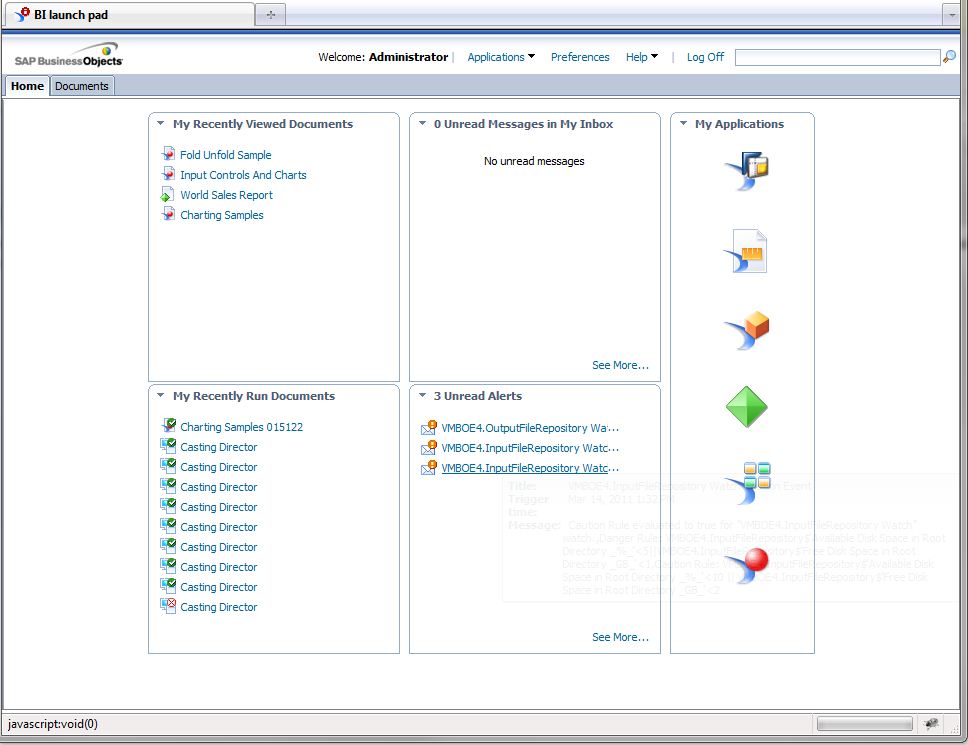The width and height of the screenshot is (968, 745).
Task: Open VMBOE4.OutputFileRepository alert
Action: click(530, 428)
